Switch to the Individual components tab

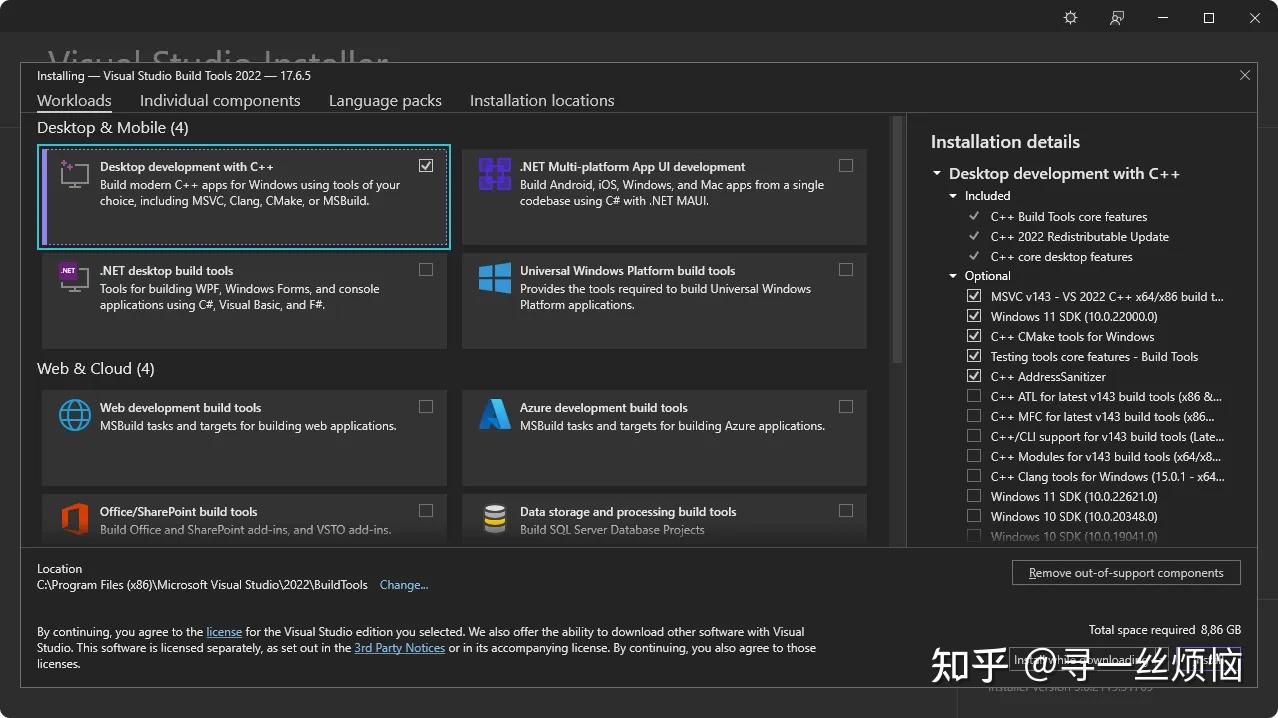[x=220, y=100]
